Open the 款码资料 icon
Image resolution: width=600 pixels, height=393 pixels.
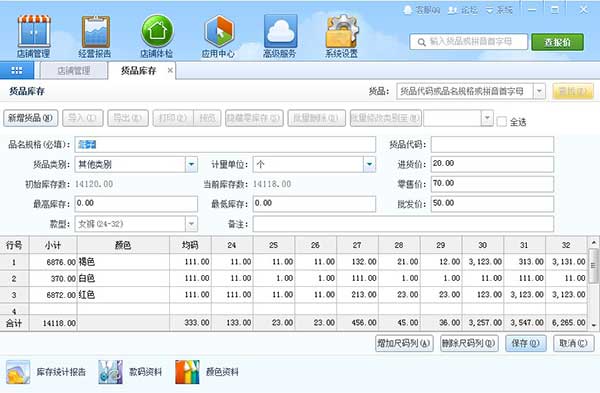tap(111, 372)
